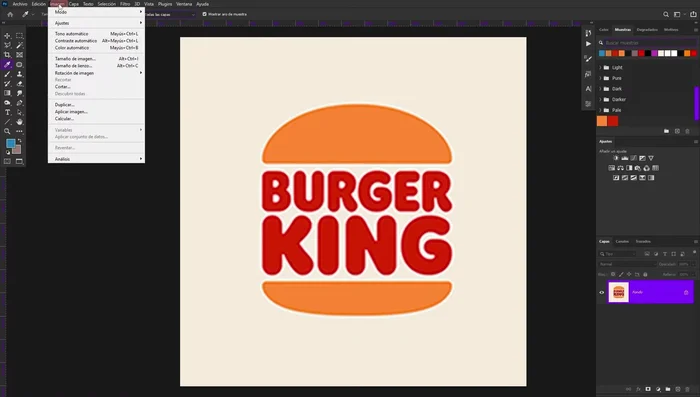Open the Normal blend mode dropdown
This screenshot has width=700, height=397.
(627, 264)
